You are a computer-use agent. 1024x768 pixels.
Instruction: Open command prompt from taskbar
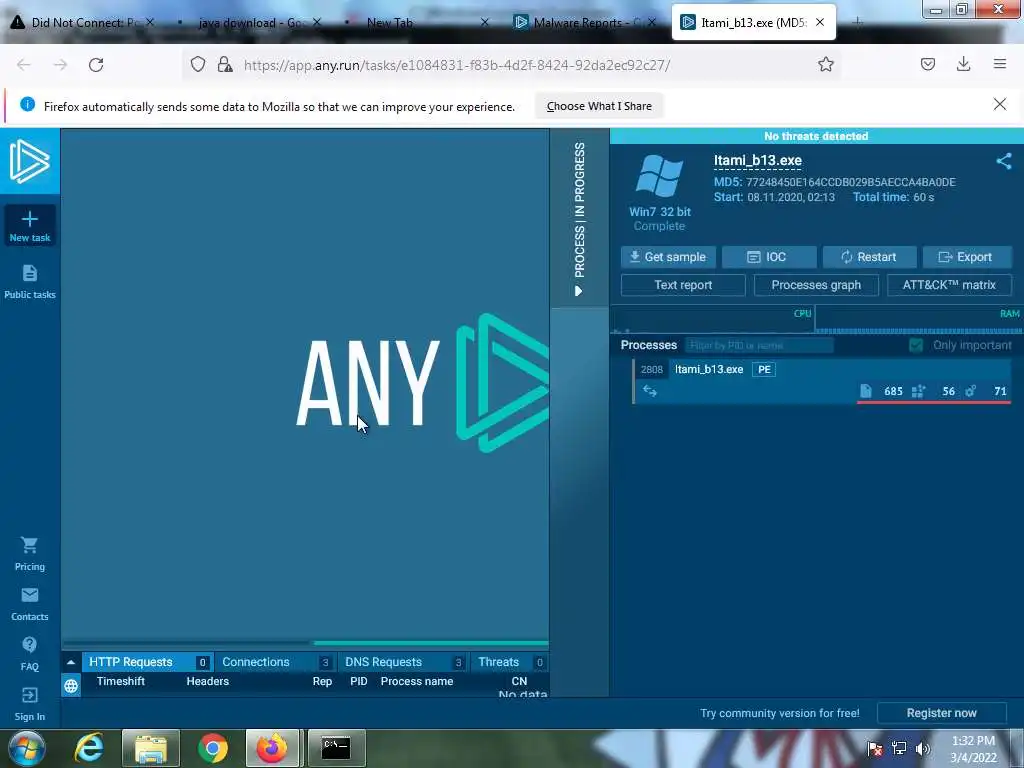click(336, 748)
